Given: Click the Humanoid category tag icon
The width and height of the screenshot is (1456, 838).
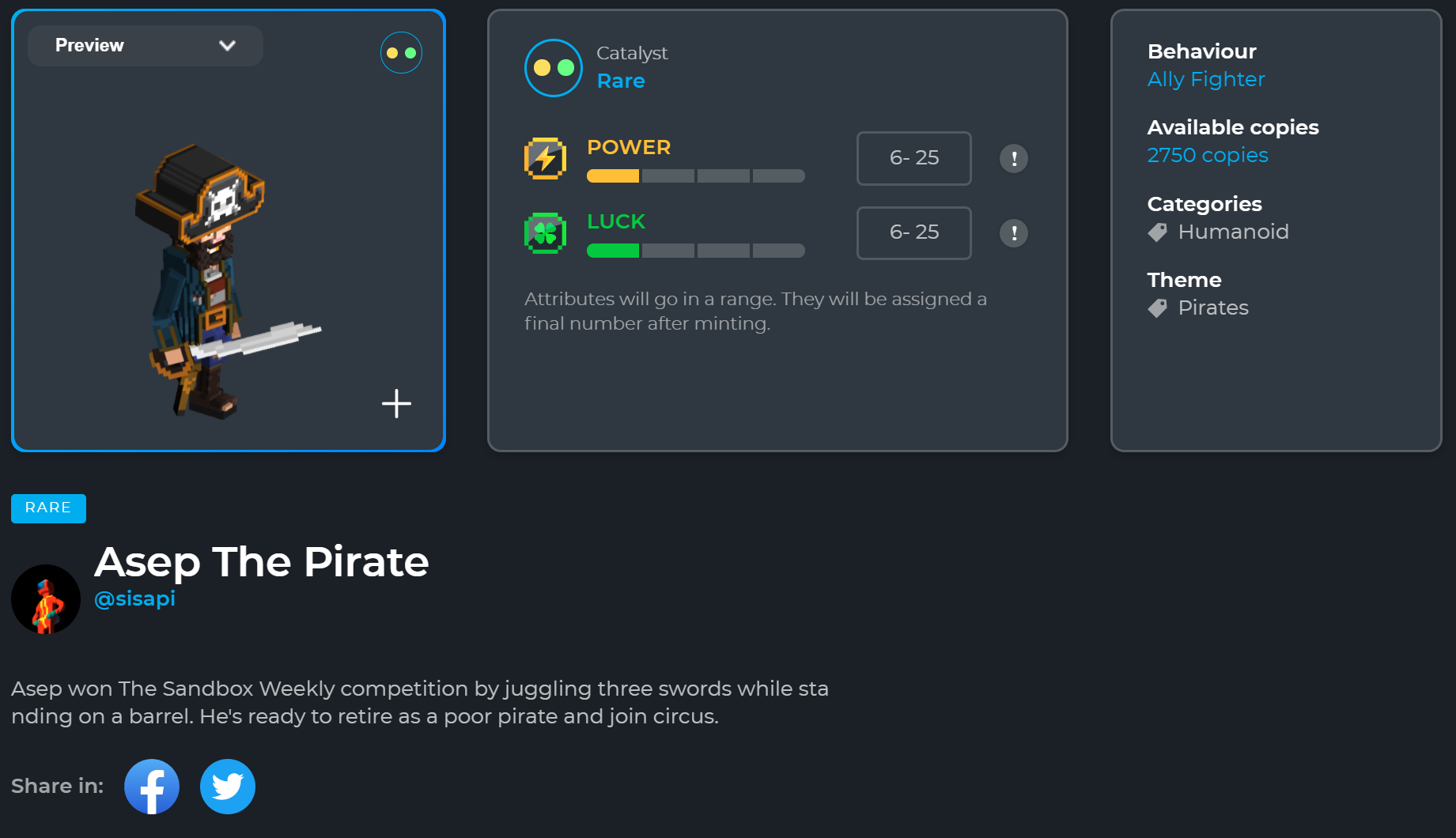Looking at the screenshot, I should click(x=1157, y=232).
